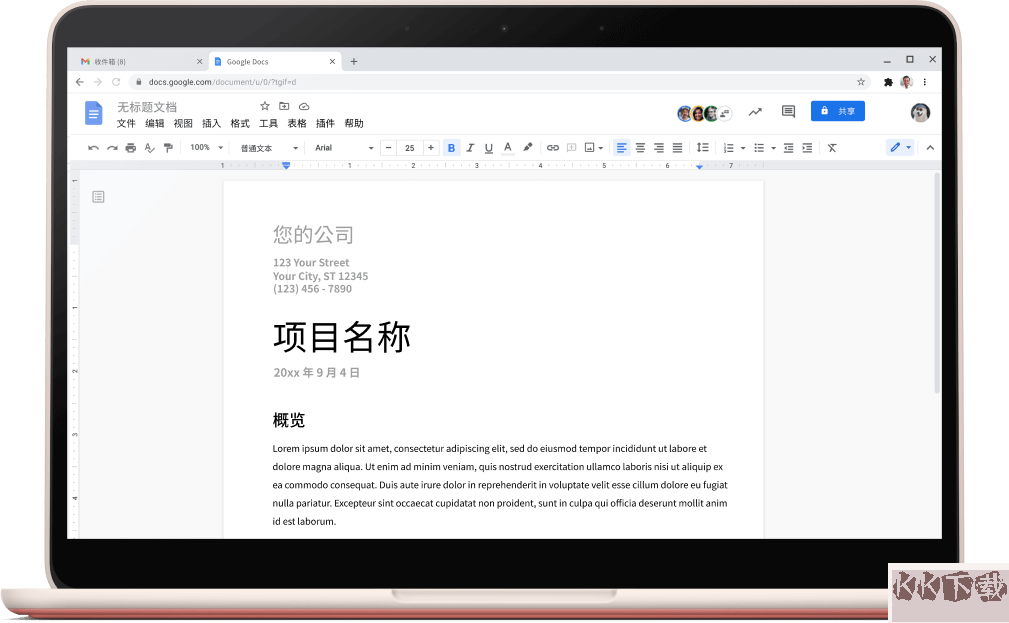Screen dimensions: 1009x623
Task: Open line spacing options
Action: coord(703,148)
